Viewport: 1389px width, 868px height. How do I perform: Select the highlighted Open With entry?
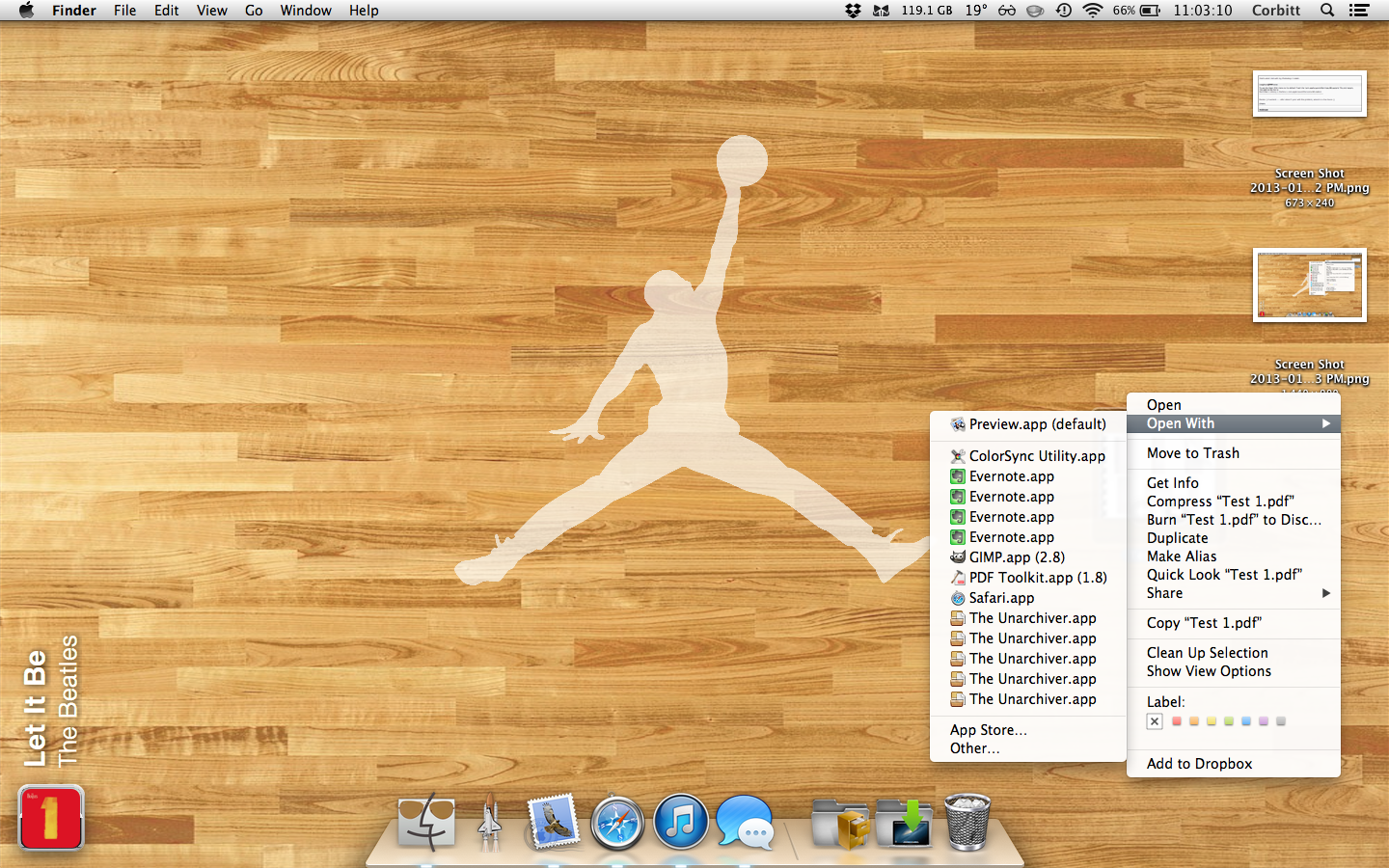1234,423
